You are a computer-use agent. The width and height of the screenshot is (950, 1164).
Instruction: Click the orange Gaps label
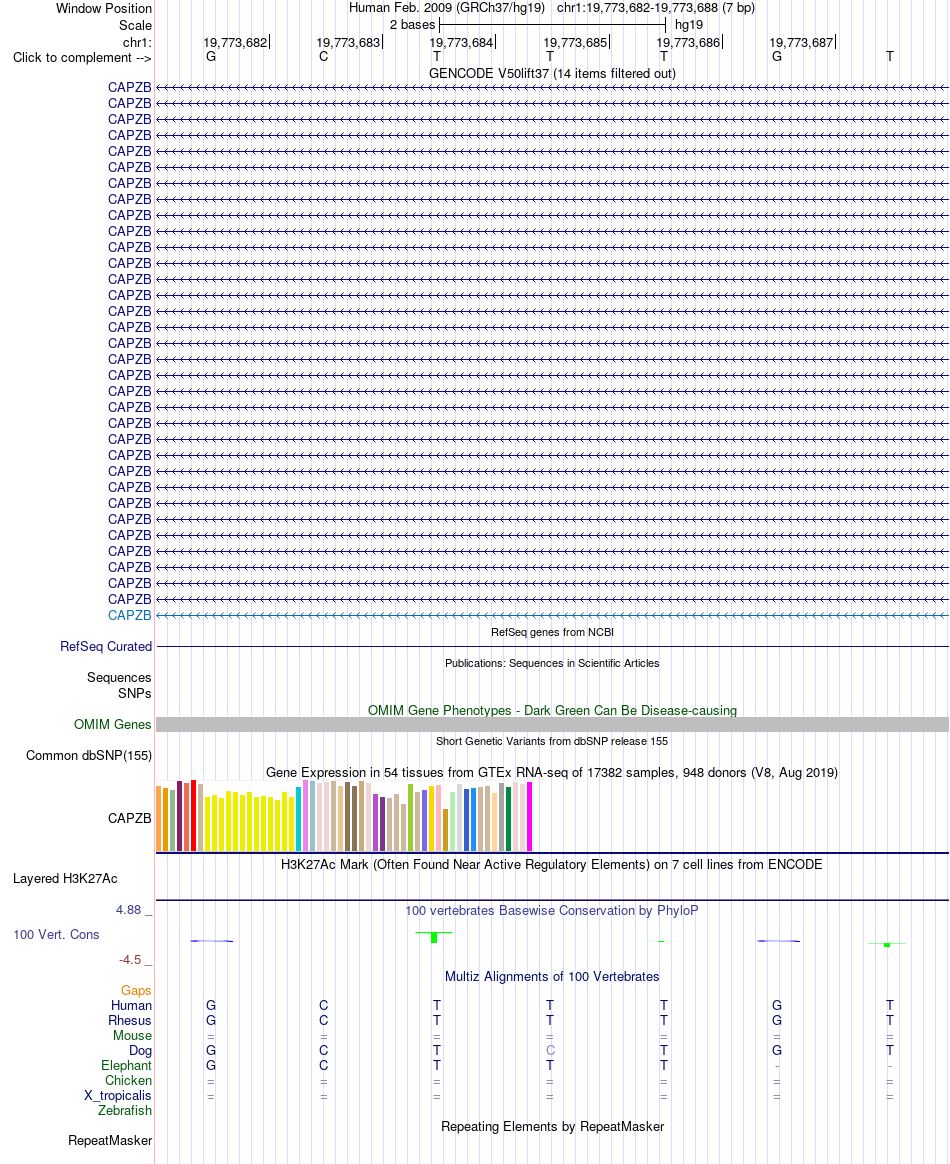coord(136,991)
